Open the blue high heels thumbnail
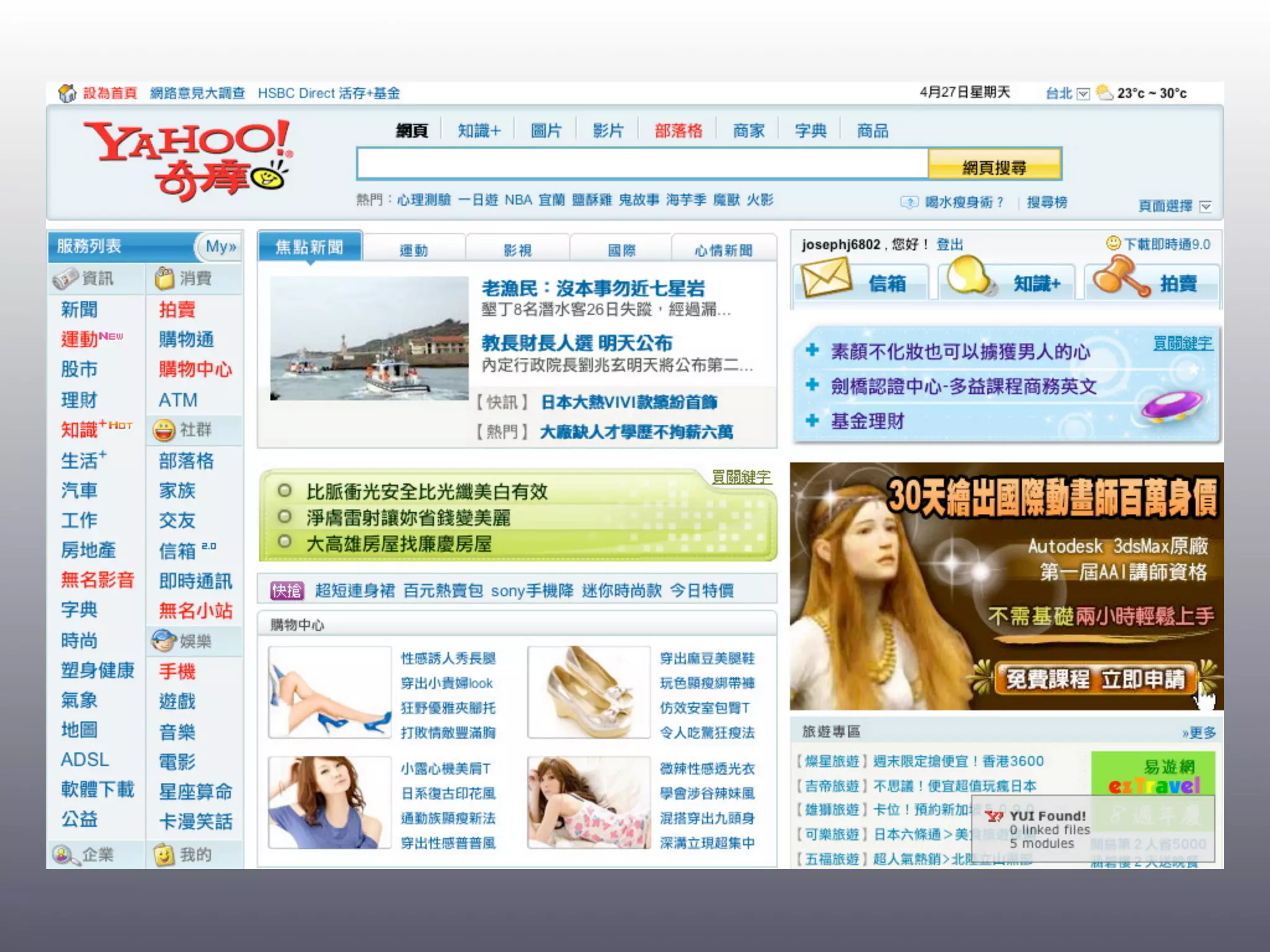 pyautogui.click(x=329, y=692)
